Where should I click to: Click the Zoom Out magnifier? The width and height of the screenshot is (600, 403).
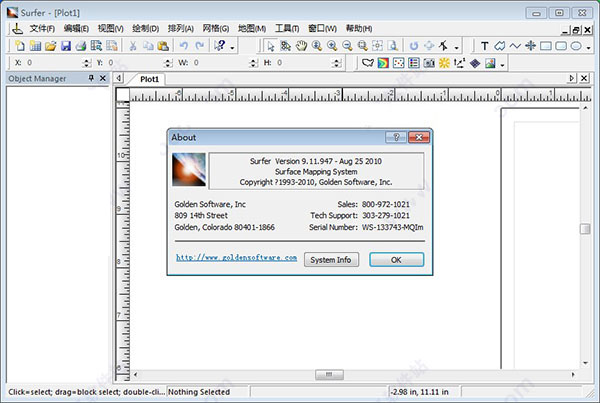(x=347, y=46)
